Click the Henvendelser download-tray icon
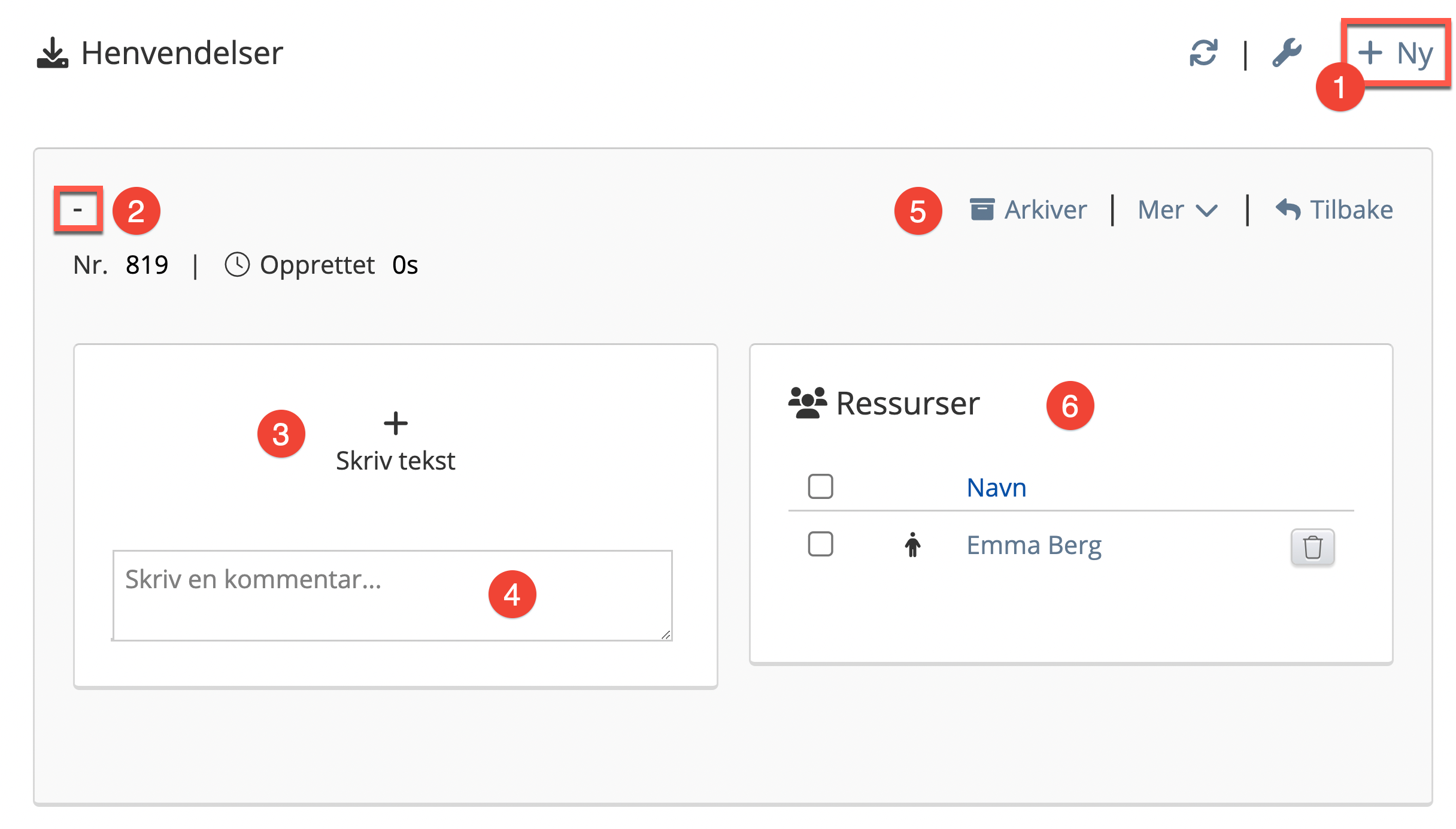 (x=53, y=53)
